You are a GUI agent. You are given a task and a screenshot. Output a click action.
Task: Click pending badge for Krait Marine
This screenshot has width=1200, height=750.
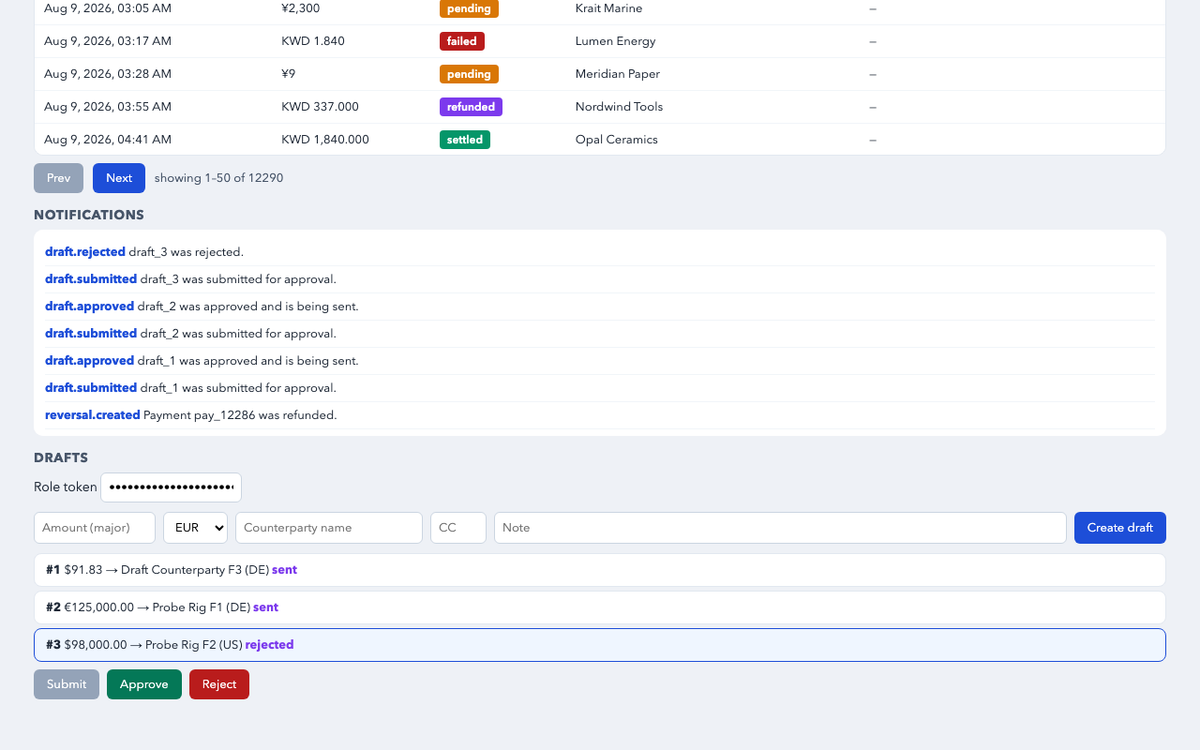(469, 9)
